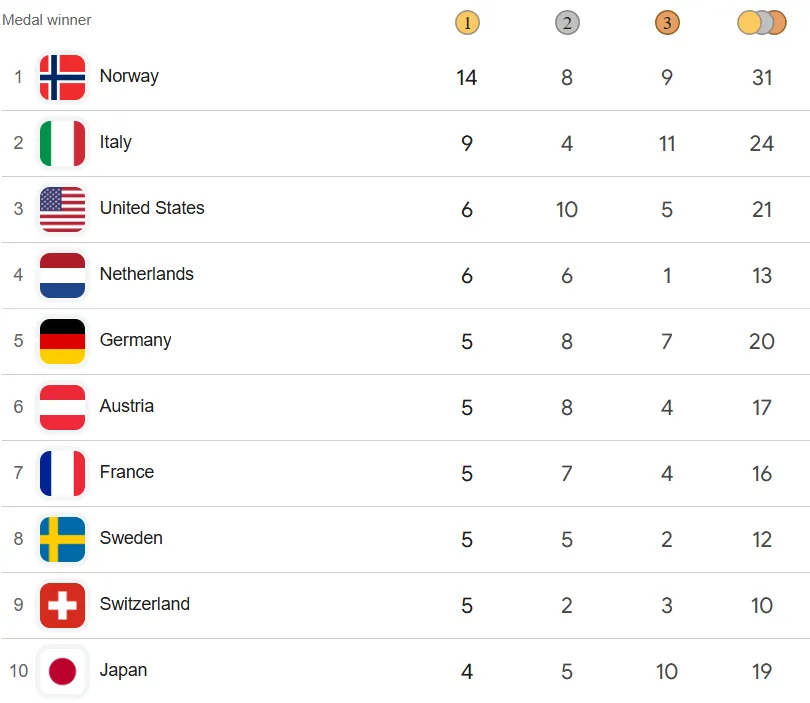The width and height of the screenshot is (810, 703).
Task: Click the total medals column header
Action: click(762, 22)
